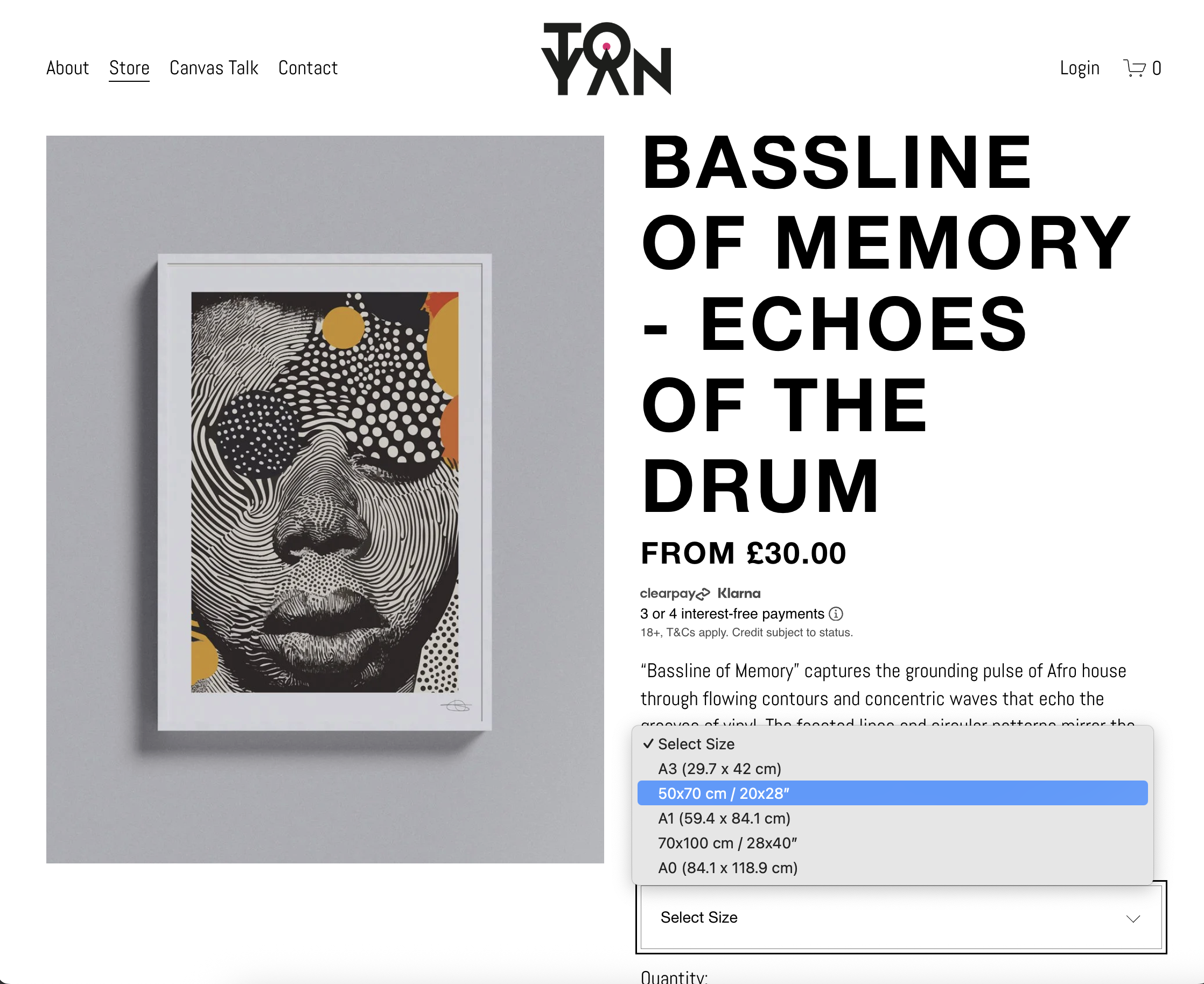Open the About page
The image size is (1204, 984).
tap(67, 68)
